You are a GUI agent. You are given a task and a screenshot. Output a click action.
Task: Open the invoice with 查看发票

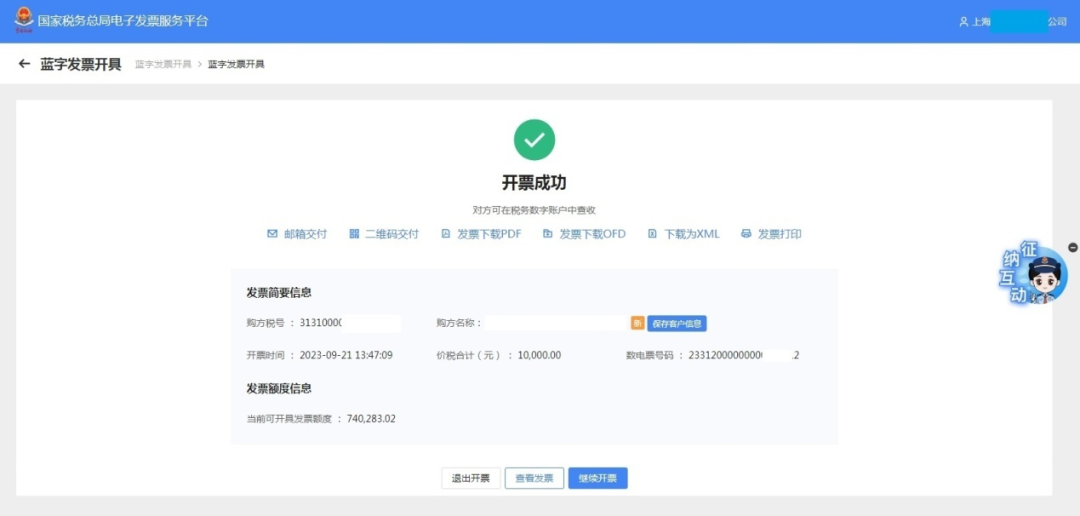[534, 478]
